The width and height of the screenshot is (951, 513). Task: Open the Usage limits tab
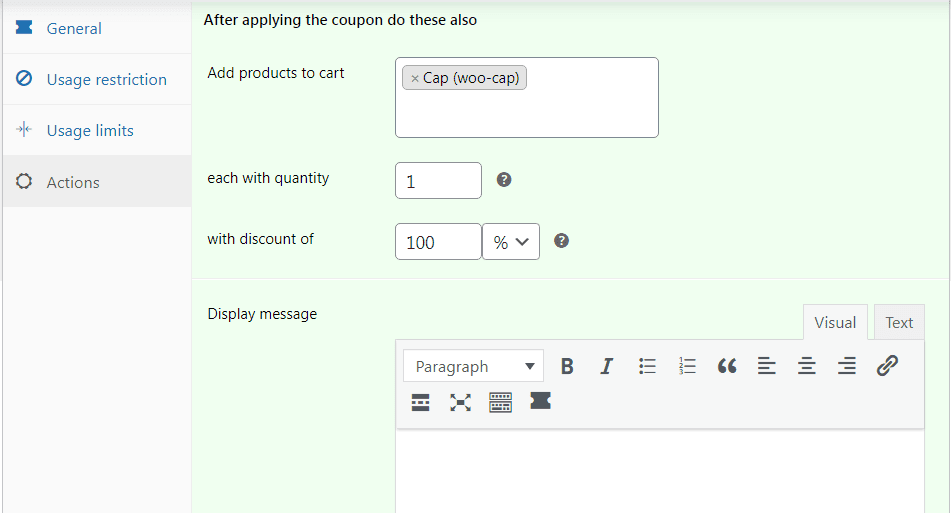(97, 130)
